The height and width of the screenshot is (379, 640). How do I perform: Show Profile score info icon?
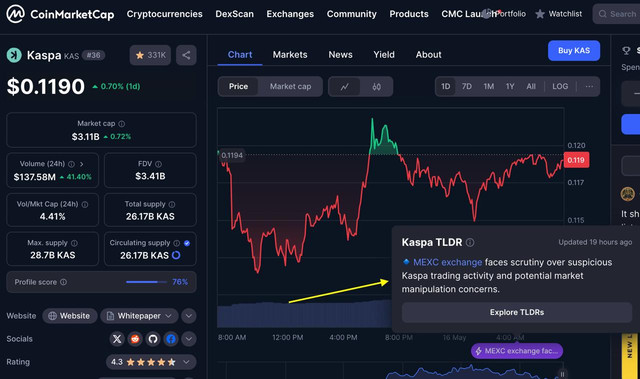click(x=63, y=282)
